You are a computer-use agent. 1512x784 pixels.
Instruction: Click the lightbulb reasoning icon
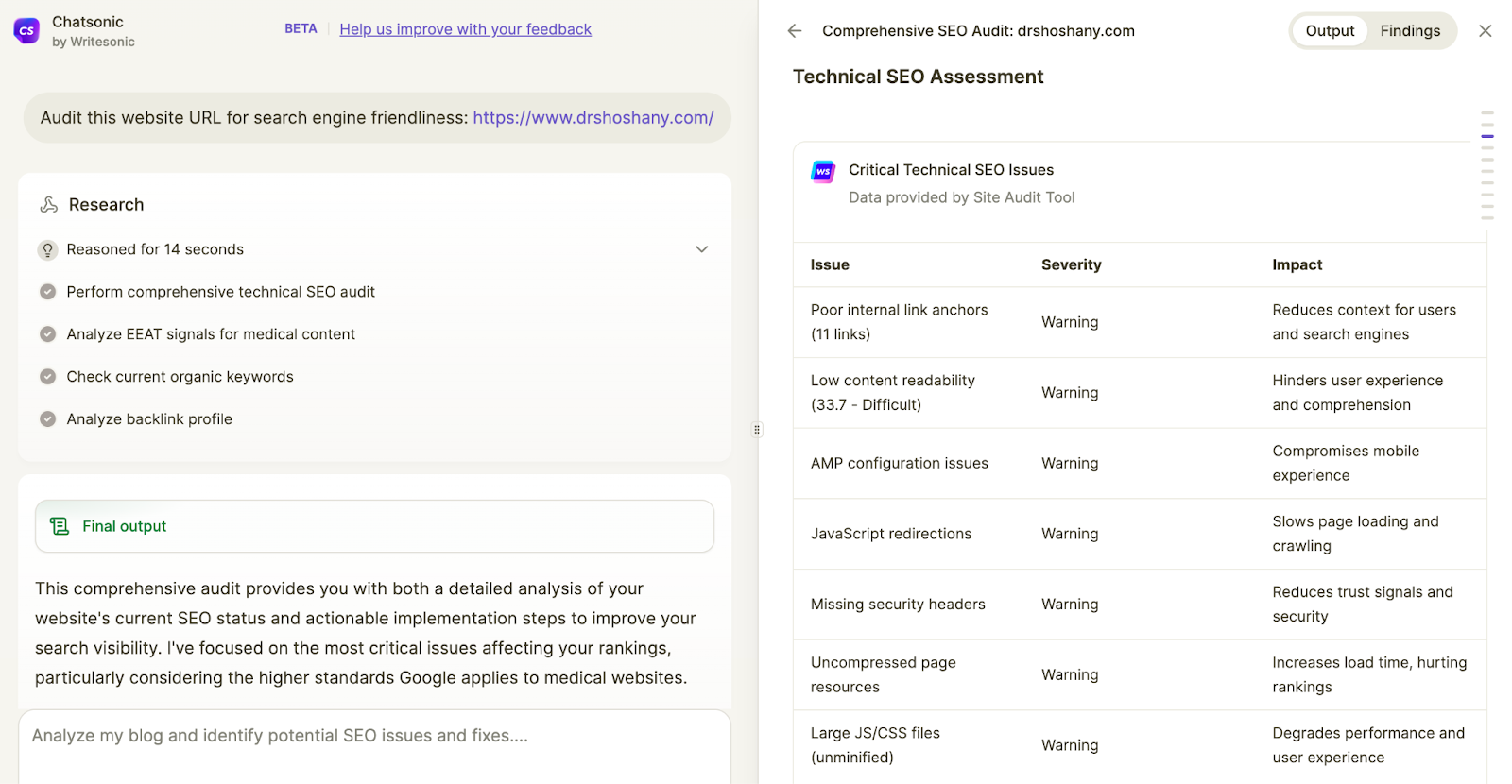47,249
